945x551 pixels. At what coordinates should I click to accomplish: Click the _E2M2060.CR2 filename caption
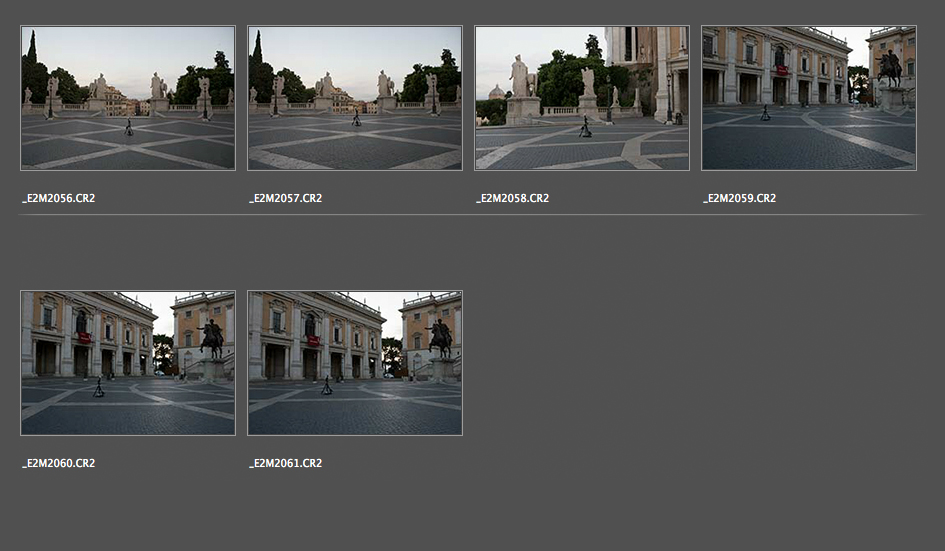[x=59, y=463]
